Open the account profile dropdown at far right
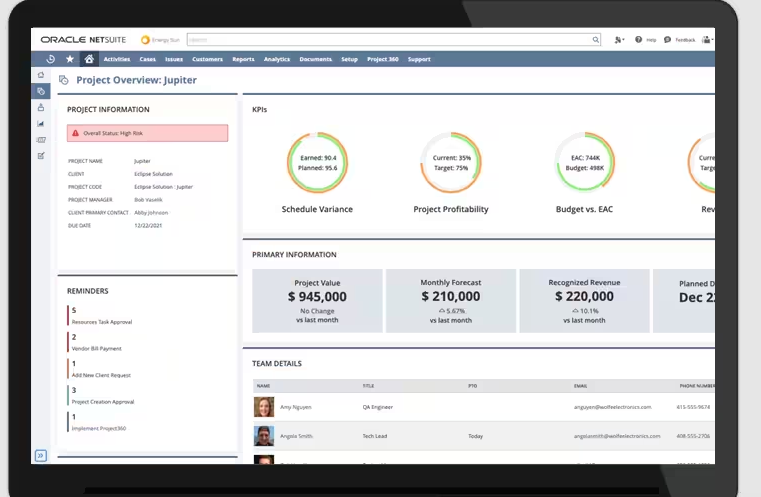Image resolution: width=761 pixels, height=497 pixels. pyautogui.click(x=708, y=40)
